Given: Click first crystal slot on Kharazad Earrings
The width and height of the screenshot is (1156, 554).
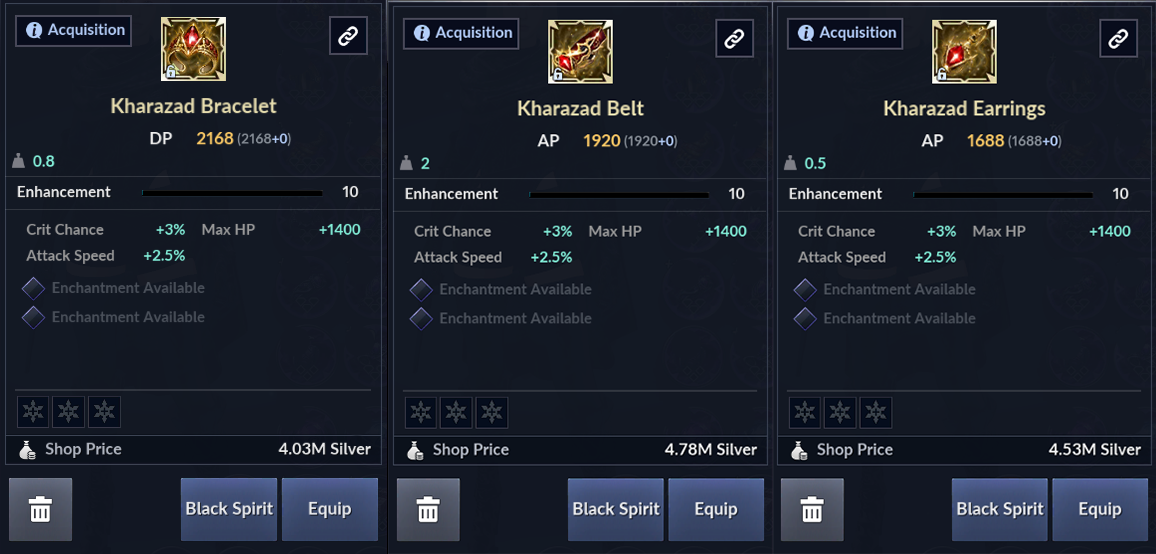Looking at the screenshot, I should (x=805, y=412).
